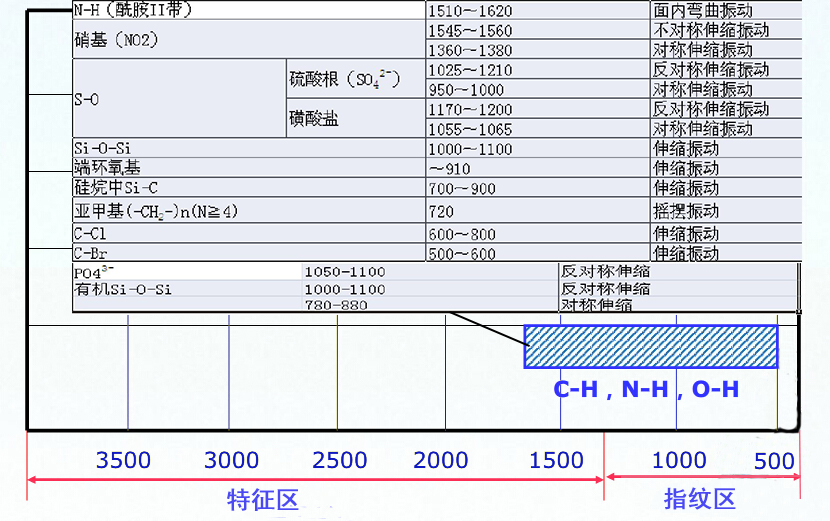Select the 硅烷中Si-C cell
The image size is (830, 521).
tap(249, 187)
